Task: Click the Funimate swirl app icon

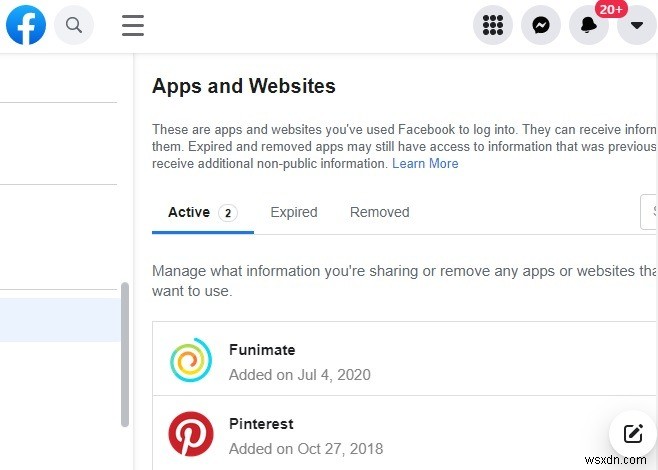Action: click(x=190, y=362)
